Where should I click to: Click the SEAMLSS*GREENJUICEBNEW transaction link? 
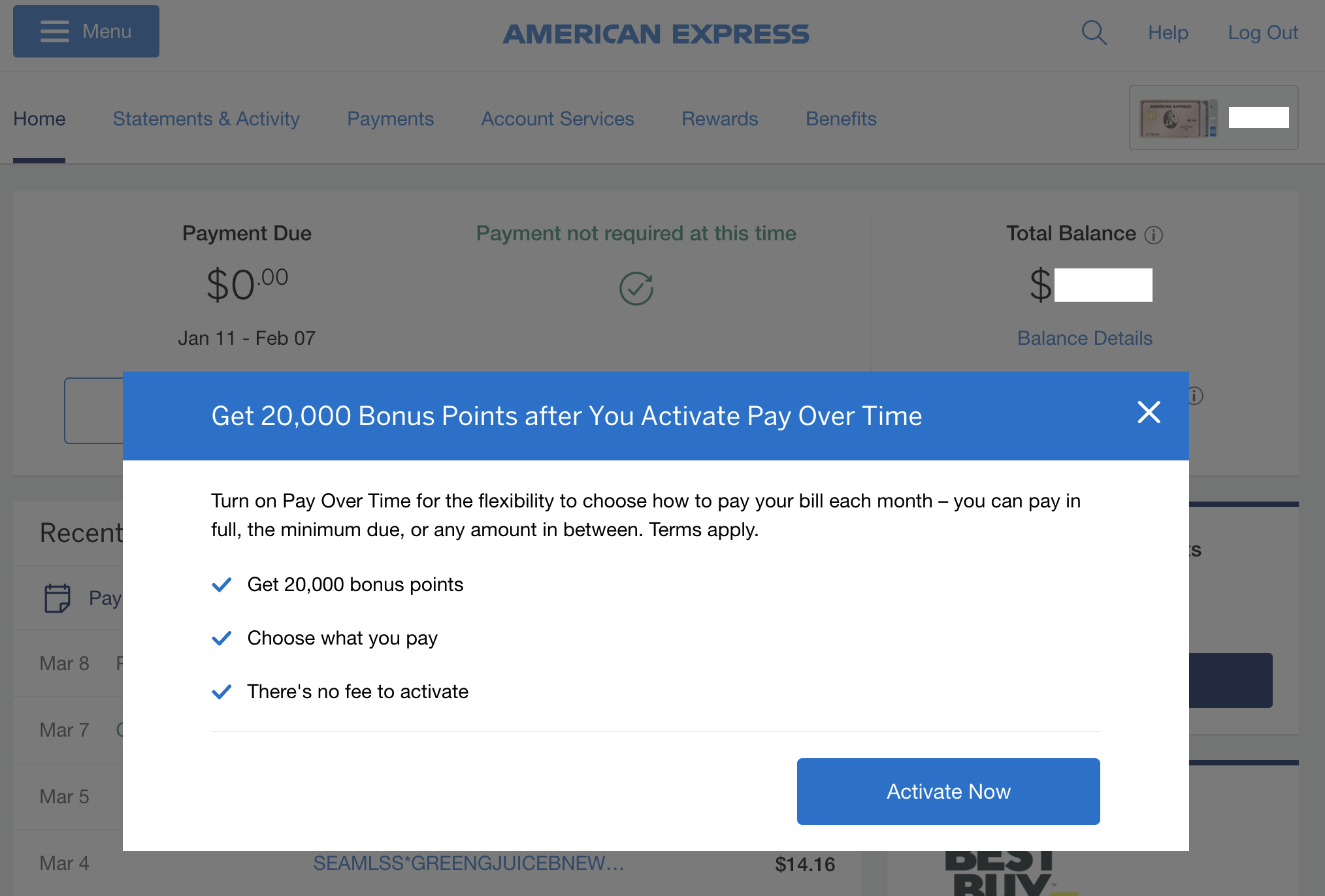469,863
